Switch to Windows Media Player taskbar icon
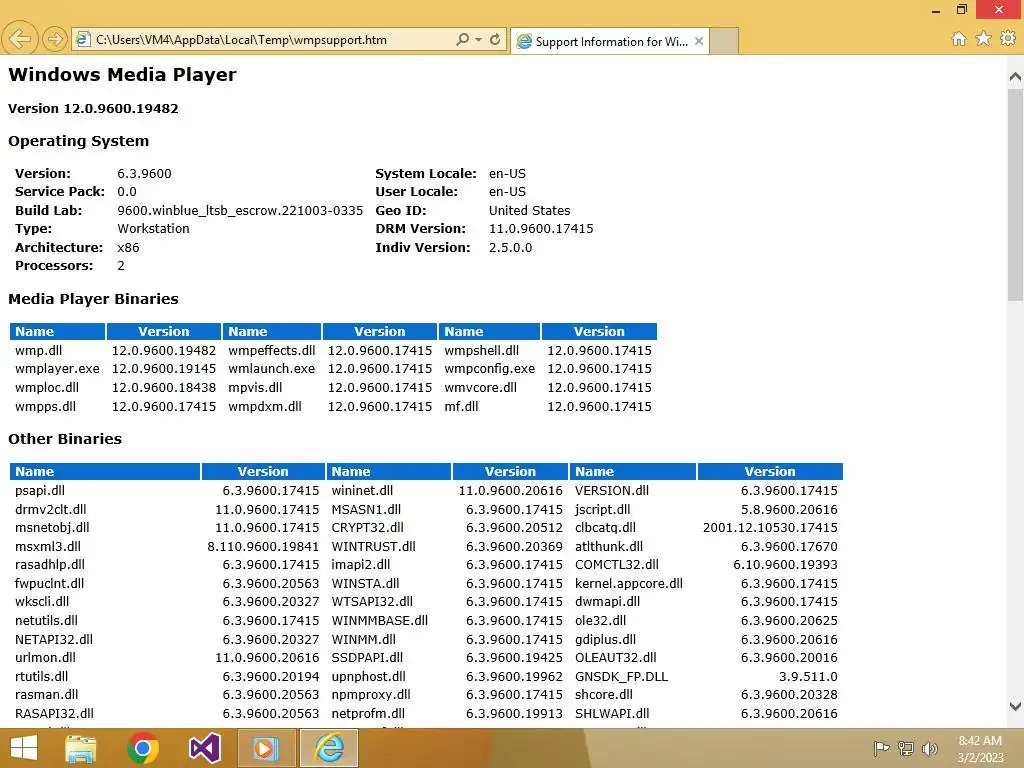Screen dimensions: 1024x768 coord(266,748)
